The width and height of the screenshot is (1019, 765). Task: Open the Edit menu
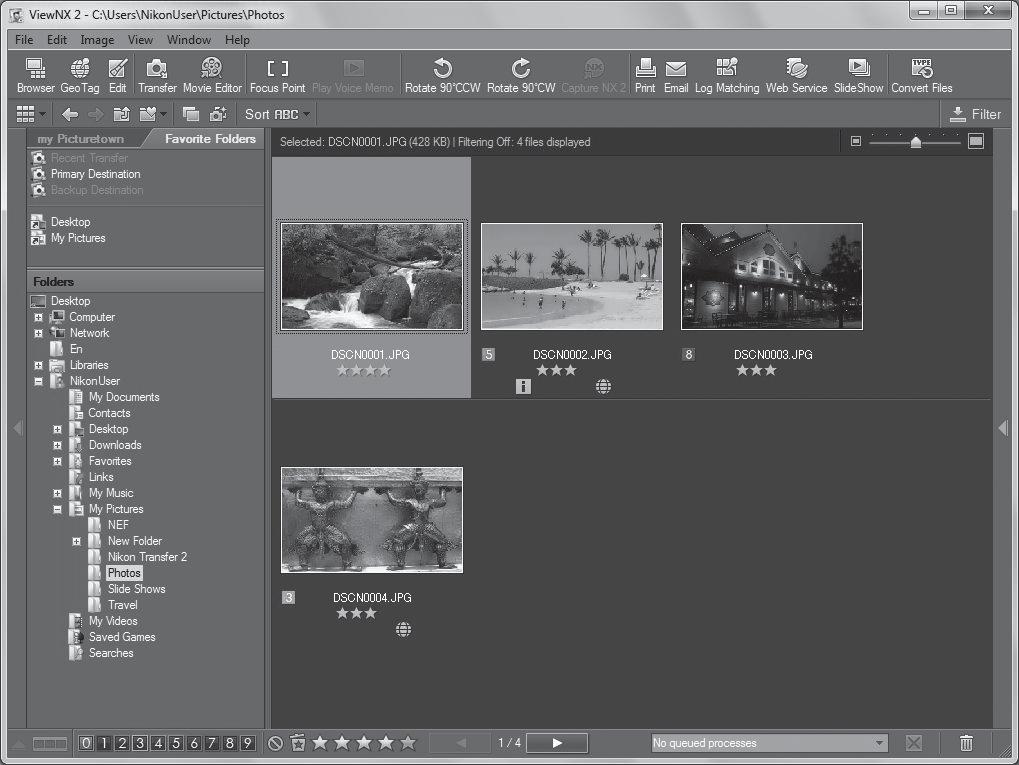57,40
